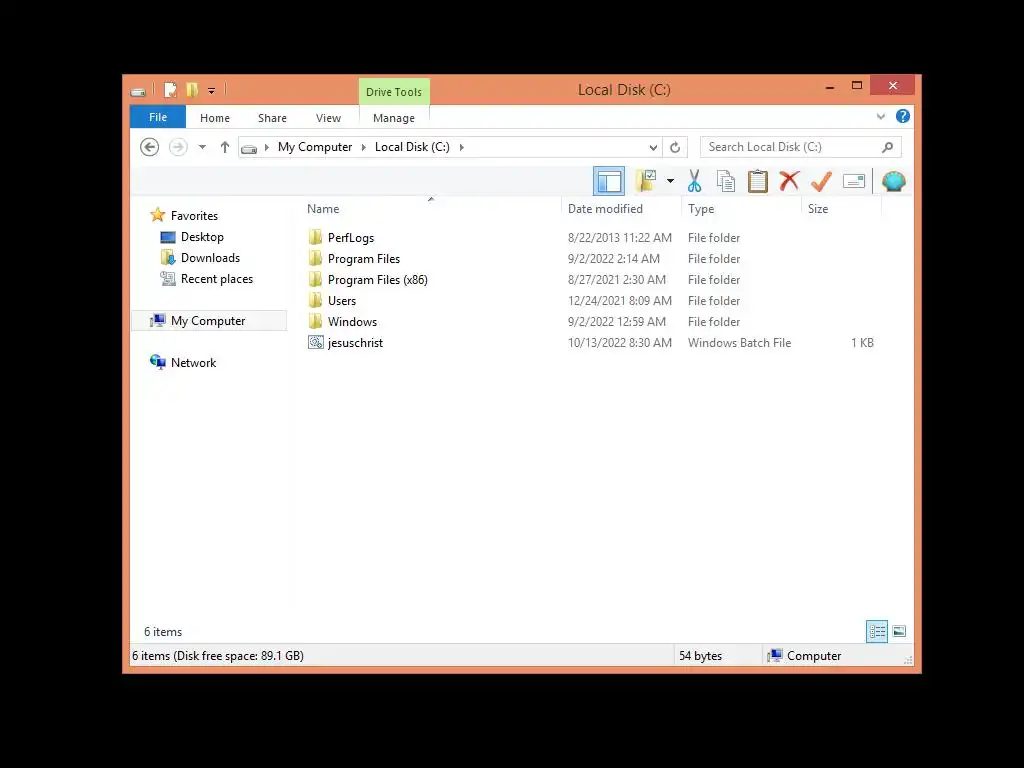
Task: Open the address bar history dropdown
Action: [653, 148]
